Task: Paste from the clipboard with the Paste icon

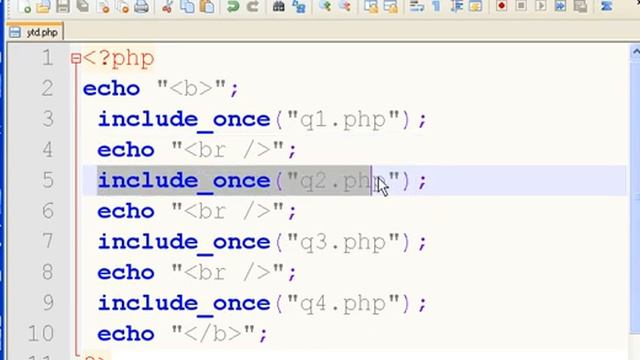Action: 207,6
